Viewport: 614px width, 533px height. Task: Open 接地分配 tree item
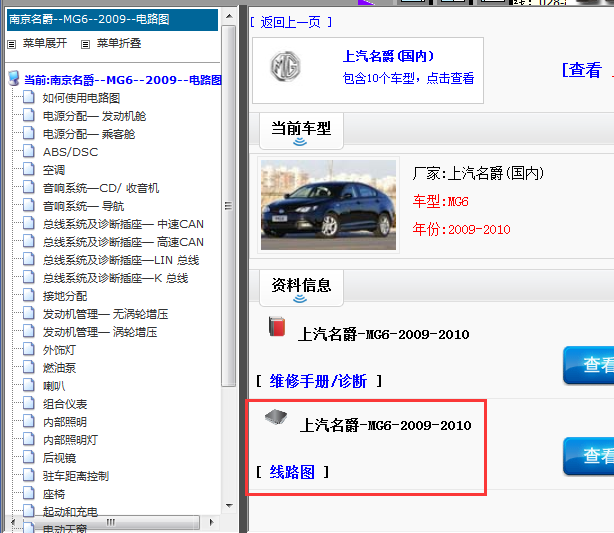click(x=65, y=296)
